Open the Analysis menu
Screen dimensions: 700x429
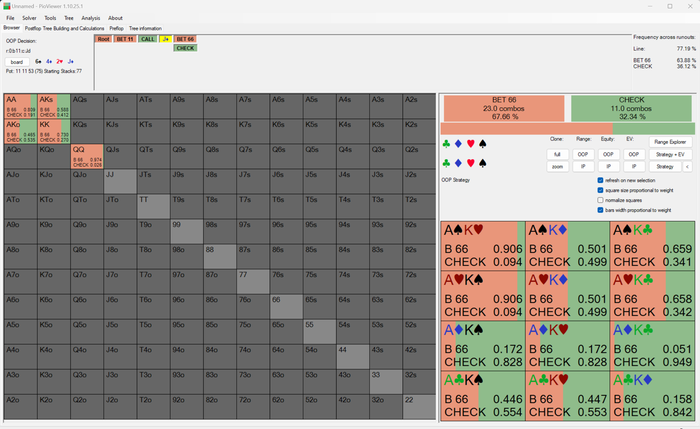[x=91, y=18]
